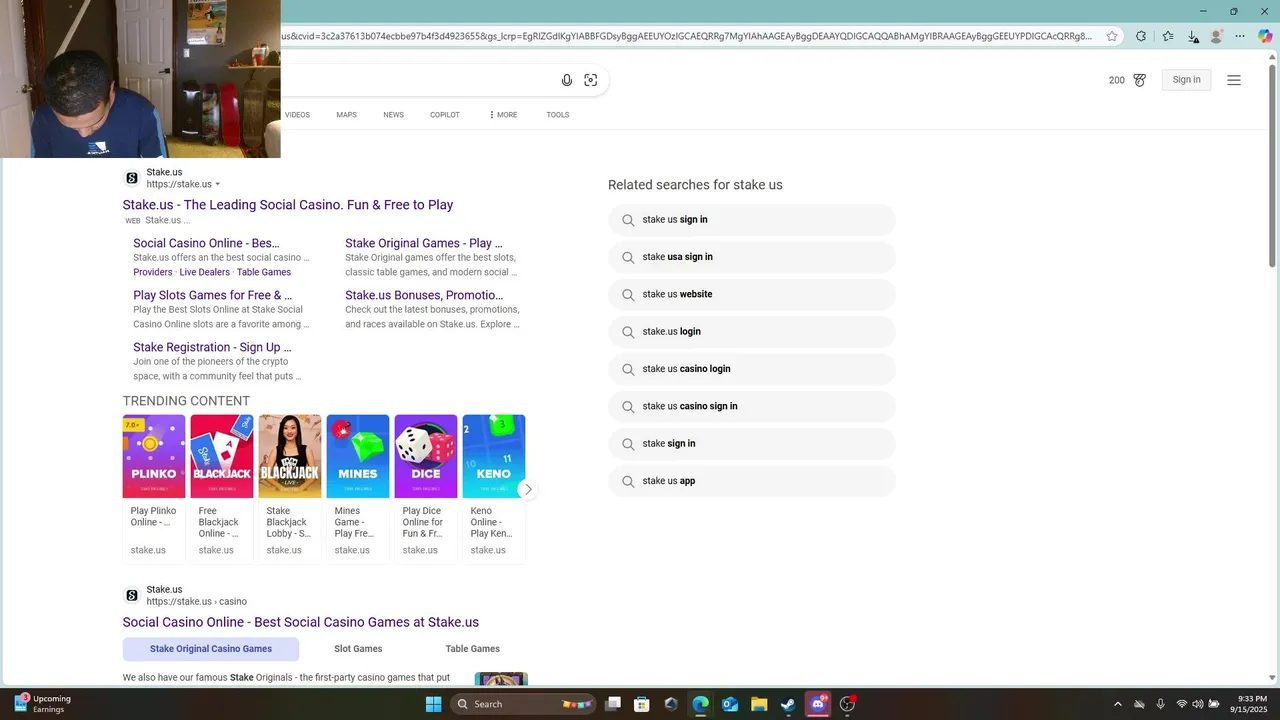This screenshot has width=1280, height=720.
Task: Click volume speaker icon in system tray
Action: pyautogui.click(x=1198, y=704)
